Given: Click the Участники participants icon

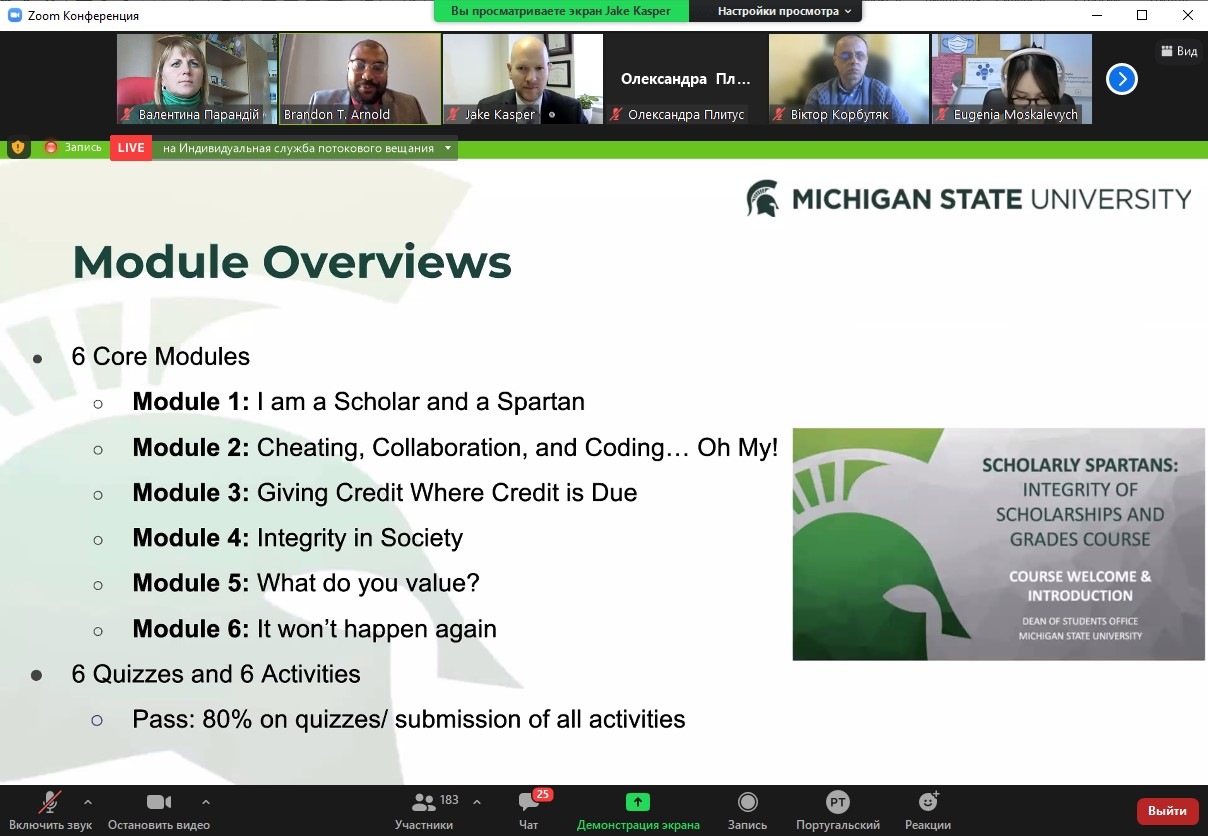Looking at the screenshot, I should [x=424, y=803].
